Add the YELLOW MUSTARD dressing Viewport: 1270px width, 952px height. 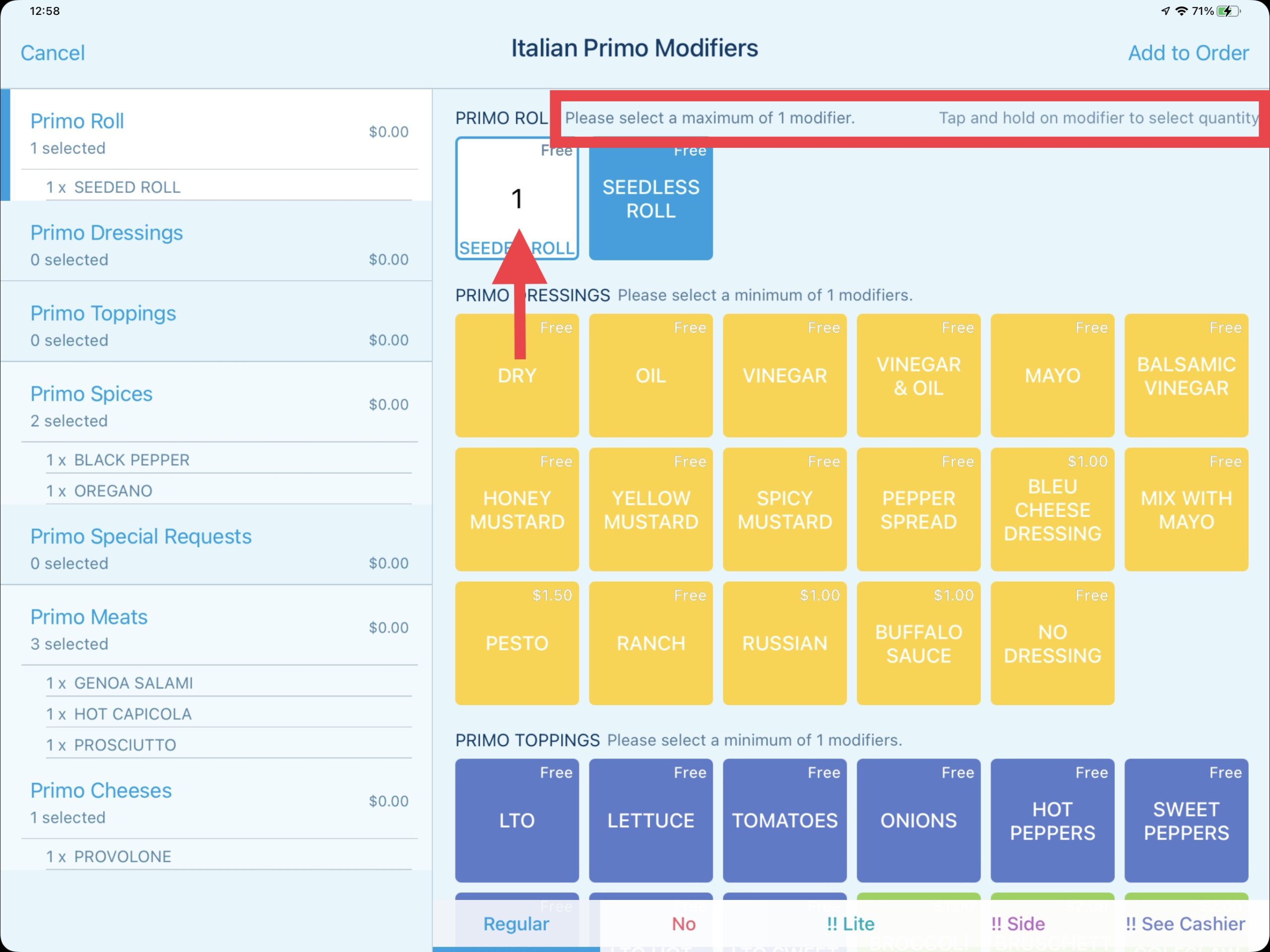coord(650,509)
